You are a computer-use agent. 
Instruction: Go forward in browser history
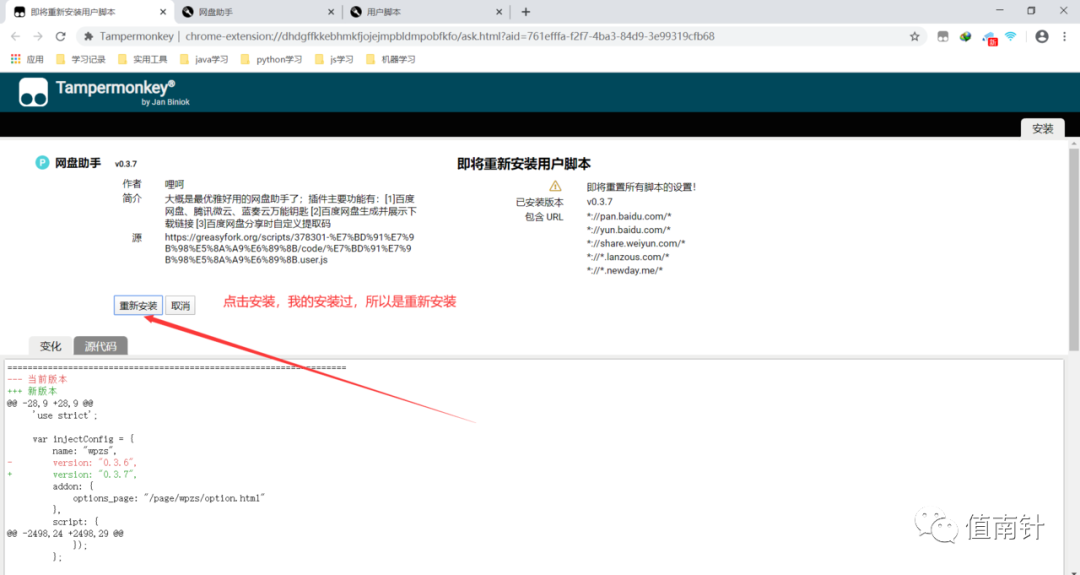pyautogui.click(x=38, y=36)
